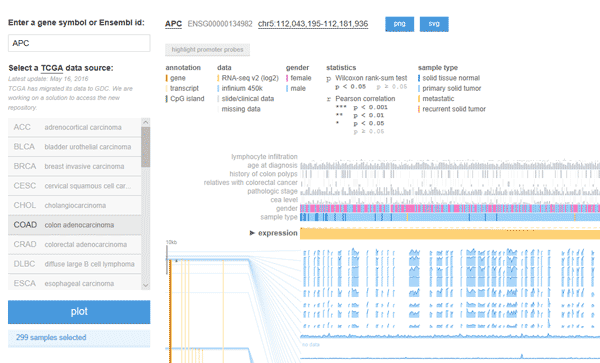The height and width of the screenshot is (363, 600).
Task: Select CESC cervical squamous cell dataset
Action: tap(75, 186)
